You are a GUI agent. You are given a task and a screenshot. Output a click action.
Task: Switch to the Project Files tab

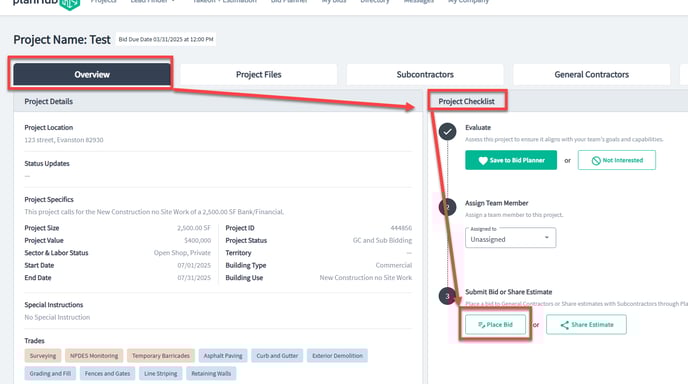click(x=258, y=75)
